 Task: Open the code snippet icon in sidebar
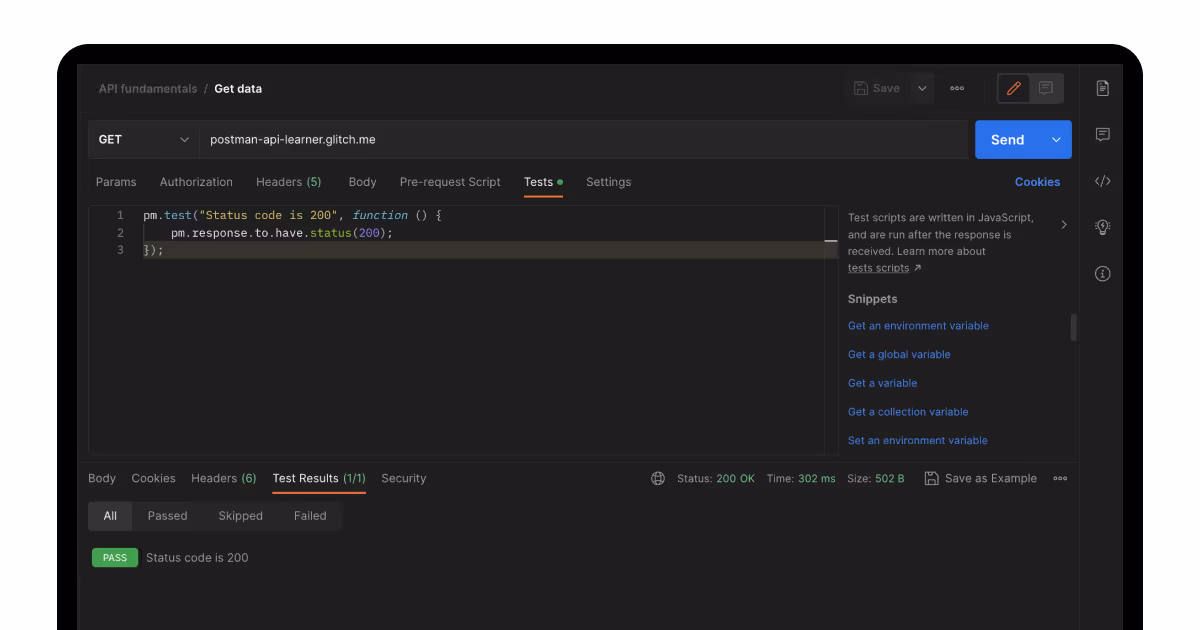pos(1102,181)
